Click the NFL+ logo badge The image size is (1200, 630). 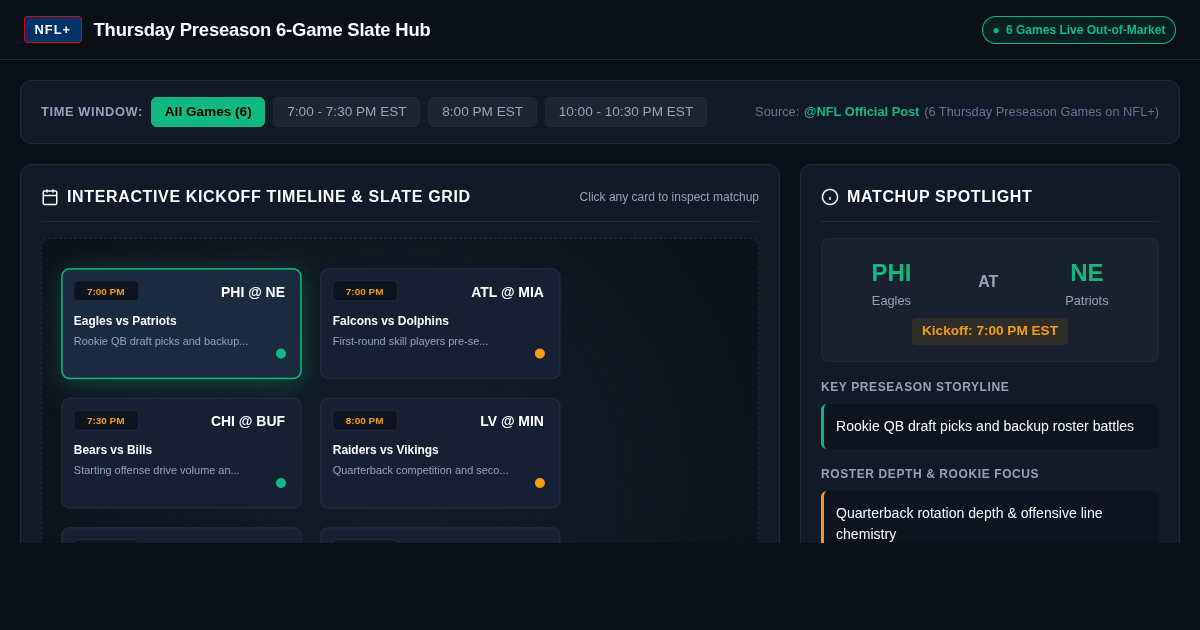(x=53, y=30)
